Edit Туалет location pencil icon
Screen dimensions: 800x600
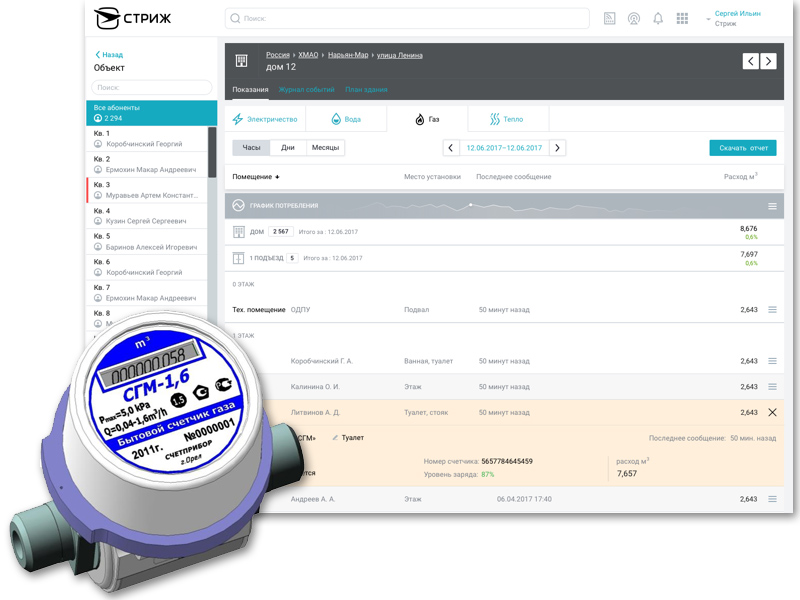(335, 438)
